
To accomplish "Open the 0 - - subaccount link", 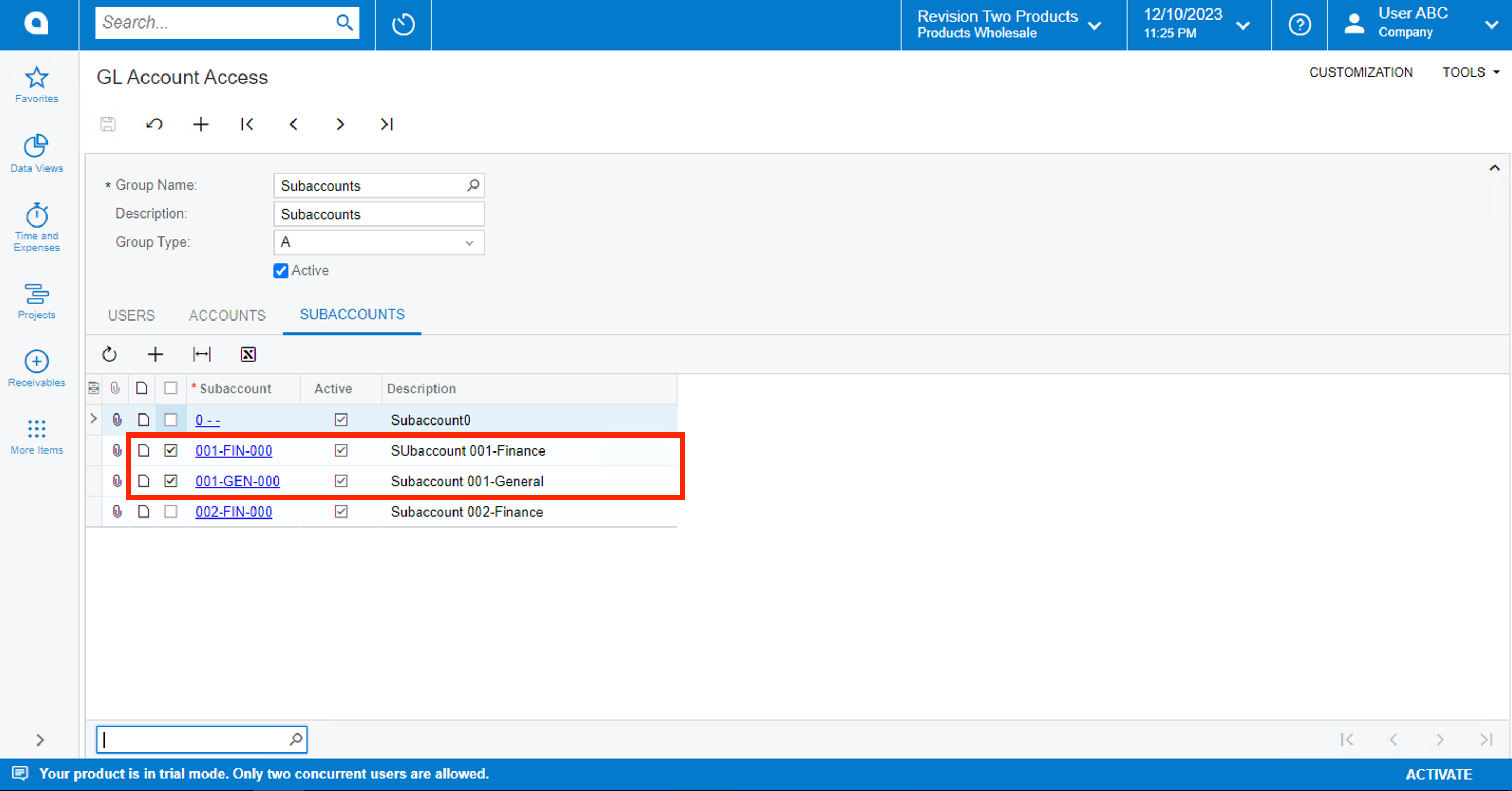I will [x=208, y=420].
